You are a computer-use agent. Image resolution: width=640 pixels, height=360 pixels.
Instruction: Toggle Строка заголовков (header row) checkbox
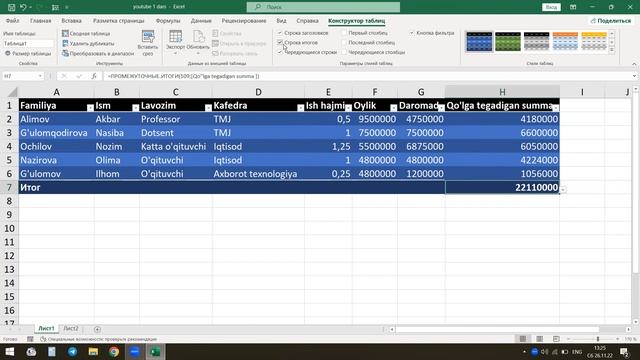[x=280, y=33]
